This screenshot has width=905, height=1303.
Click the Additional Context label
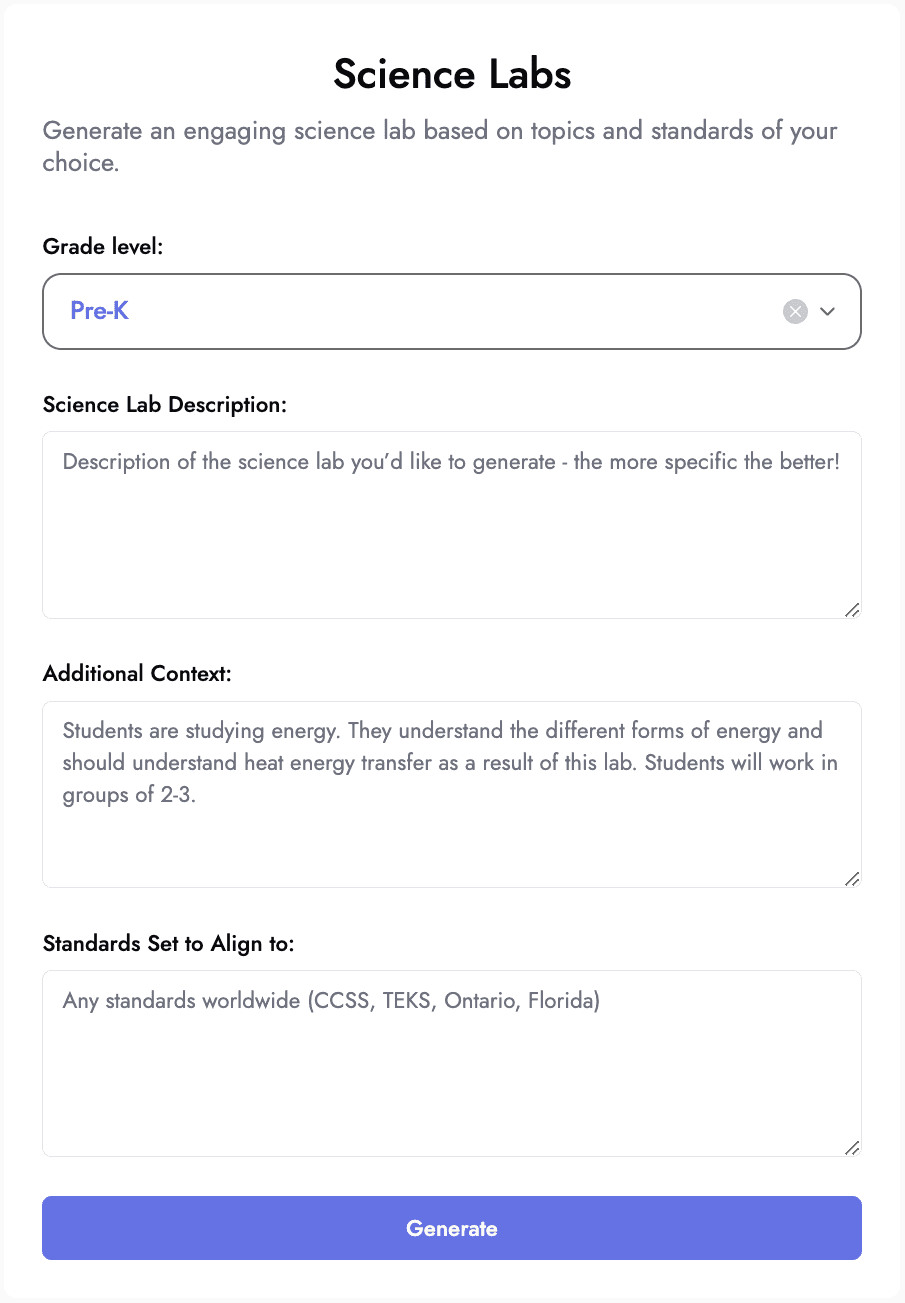[137, 674]
